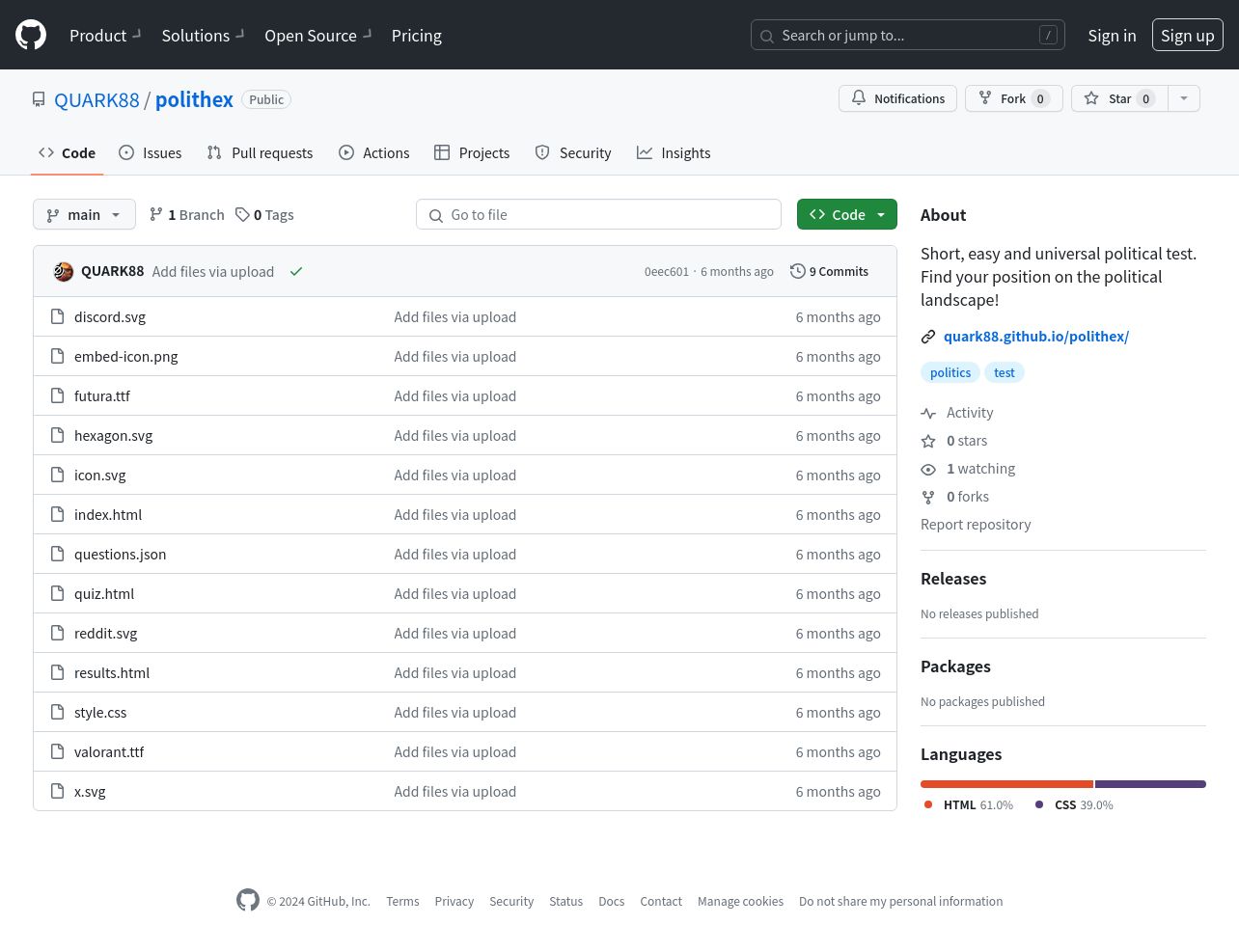Click the file icon beside style.css
The width and height of the screenshot is (1239, 952).
coord(57,712)
